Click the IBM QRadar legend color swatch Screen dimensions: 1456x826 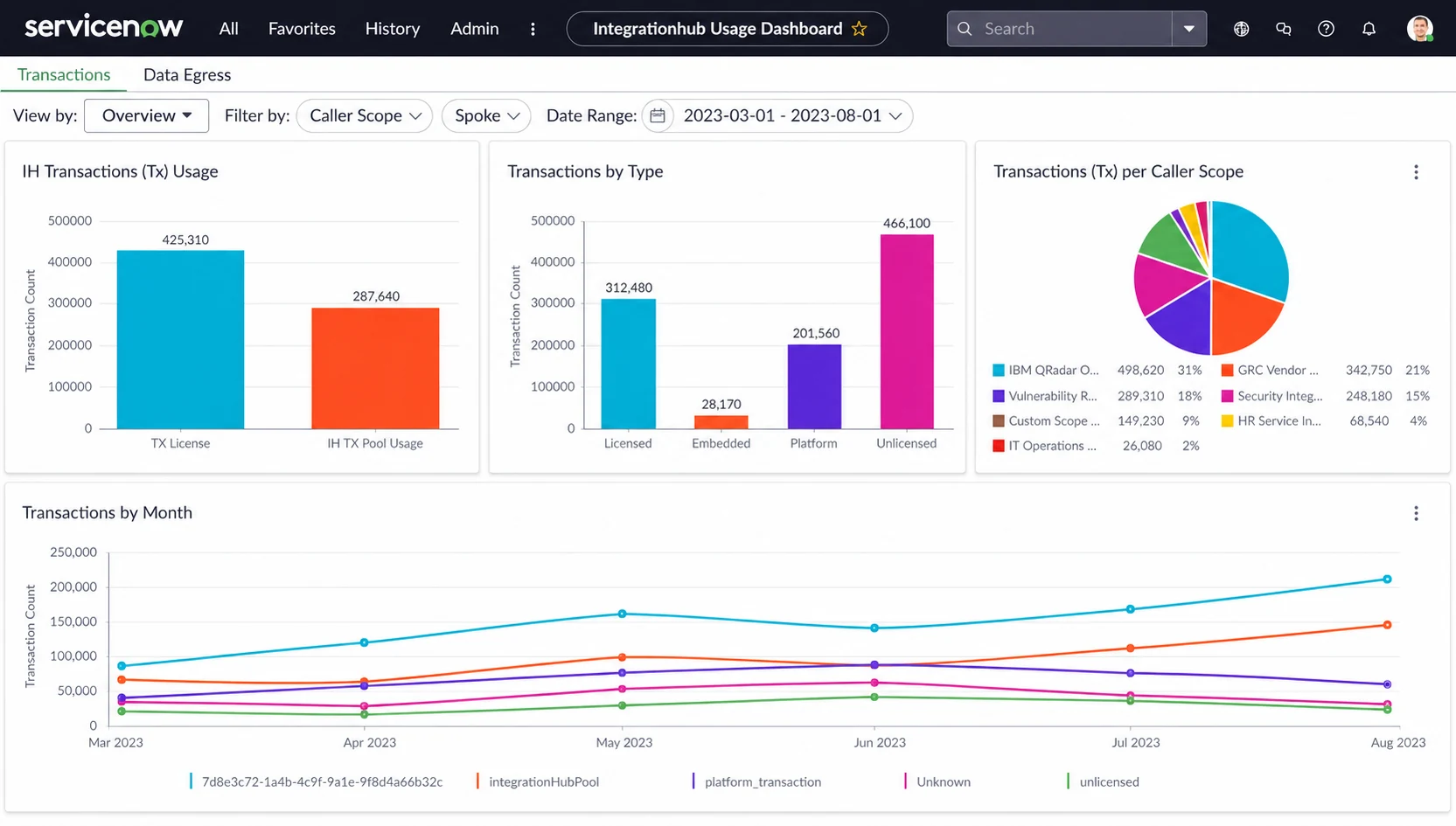(x=999, y=370)
